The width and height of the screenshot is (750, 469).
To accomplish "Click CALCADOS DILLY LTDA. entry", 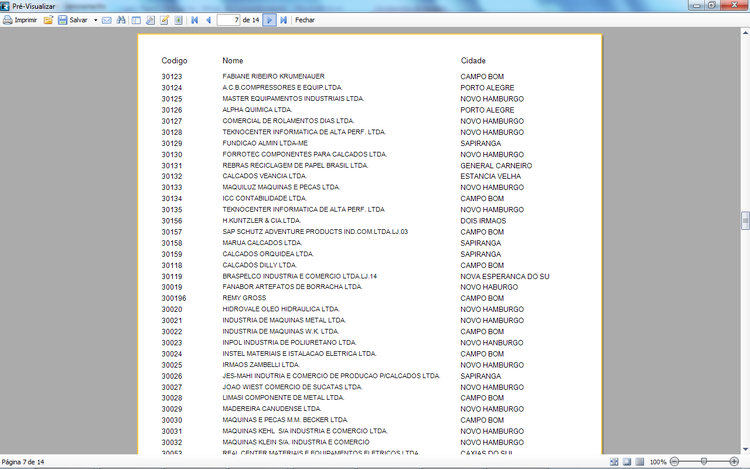I will 259,265.
